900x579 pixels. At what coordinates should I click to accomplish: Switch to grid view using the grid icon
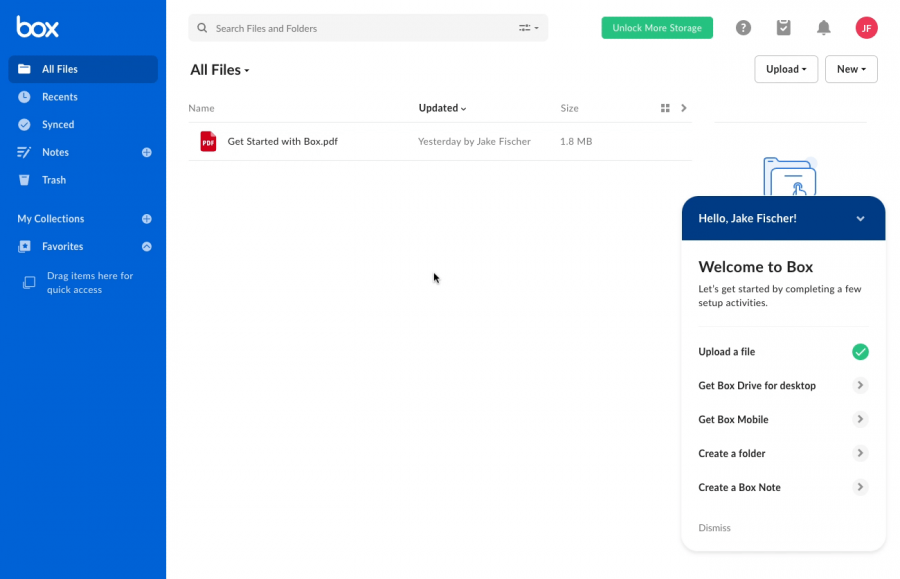click(666, 108)
